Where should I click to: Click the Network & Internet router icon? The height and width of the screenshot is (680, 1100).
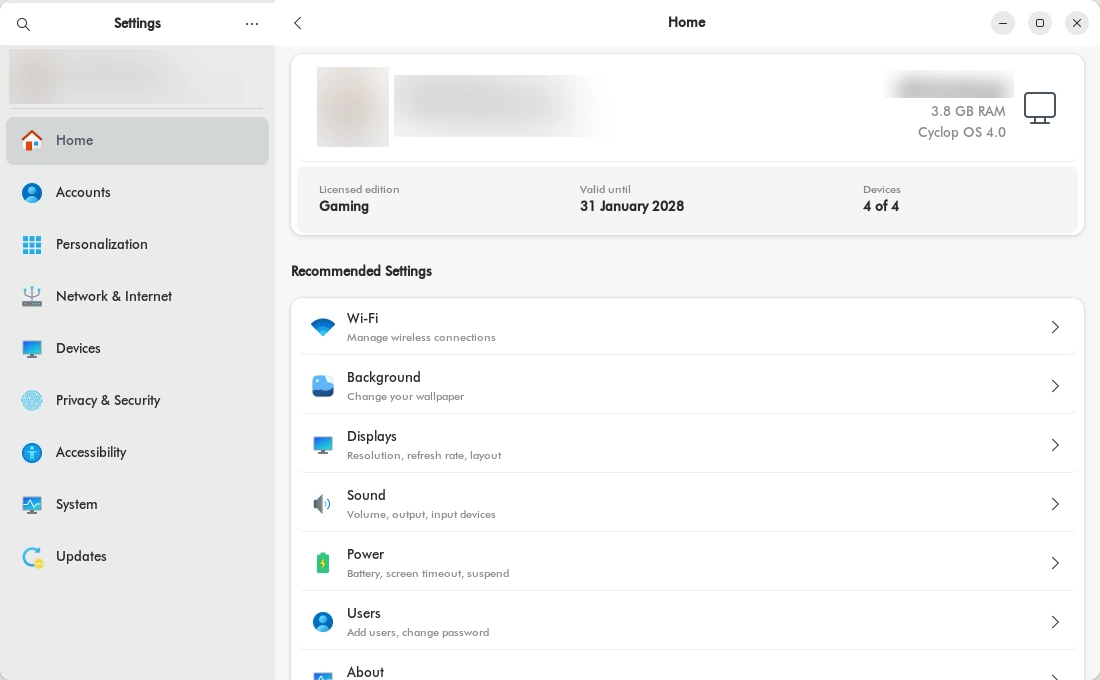coord(32,296)
